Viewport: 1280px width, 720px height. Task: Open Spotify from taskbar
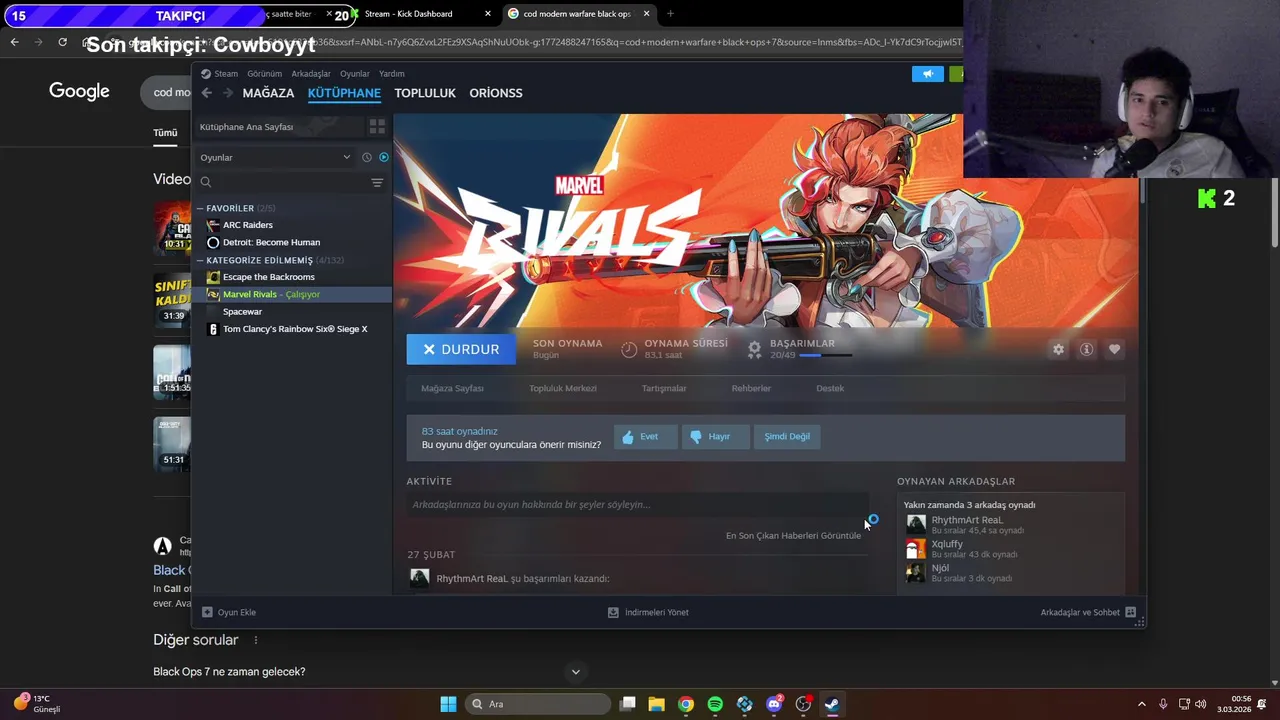(x=715, y=704)
